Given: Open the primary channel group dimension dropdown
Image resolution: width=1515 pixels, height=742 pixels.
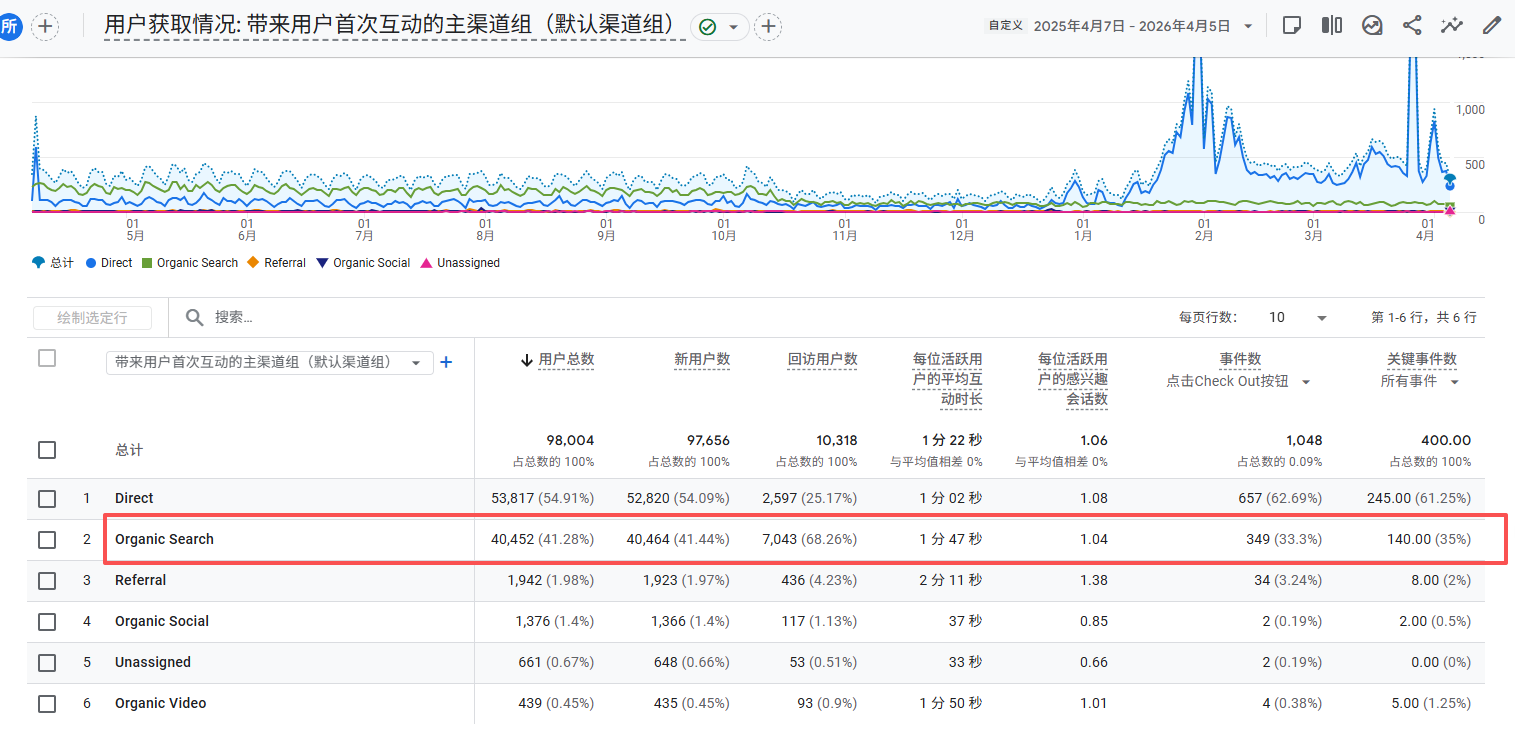Looking at the screenshot, I should click(x=269, y=362).
